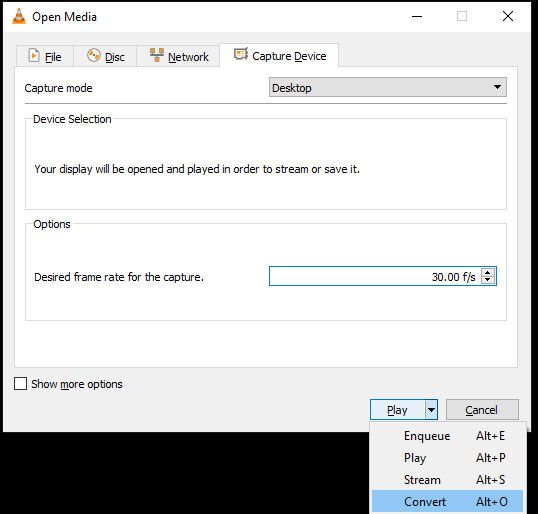
Task: Choose Play Alt+P menu entry
Action: click(x=447, y=458)
